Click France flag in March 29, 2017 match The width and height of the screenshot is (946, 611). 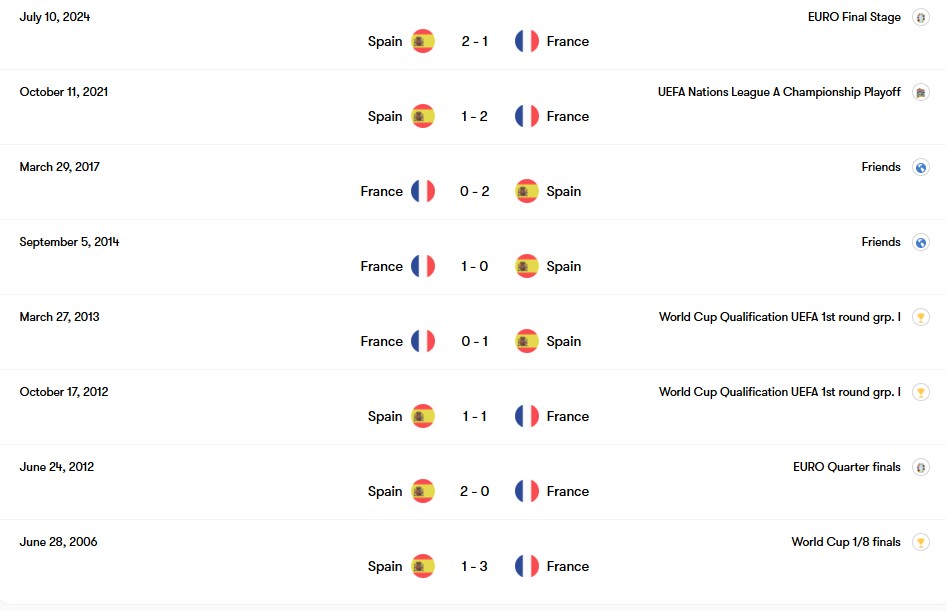tap(423, 191)
